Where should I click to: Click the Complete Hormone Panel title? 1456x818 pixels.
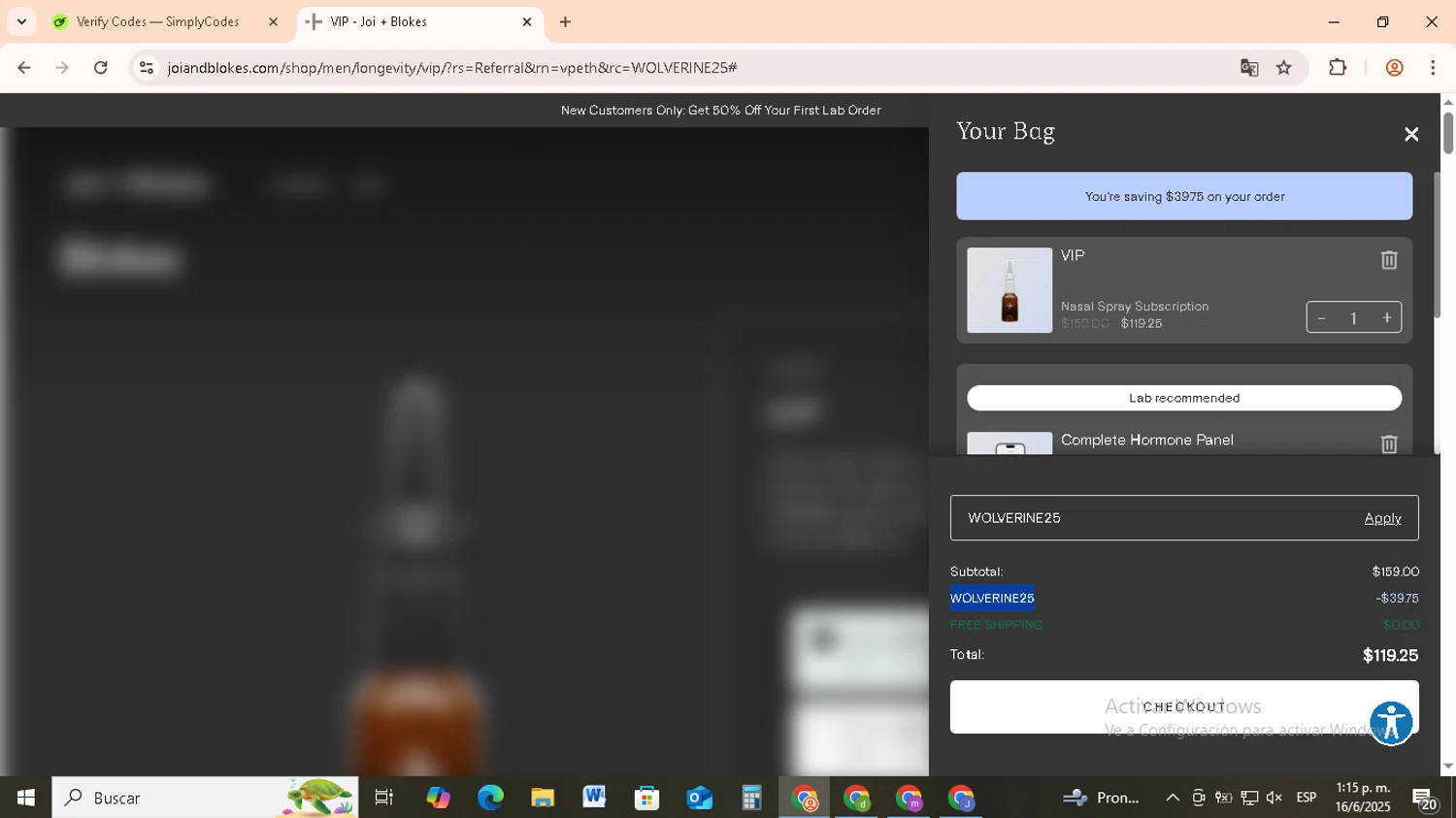(x=1147, y=440)
